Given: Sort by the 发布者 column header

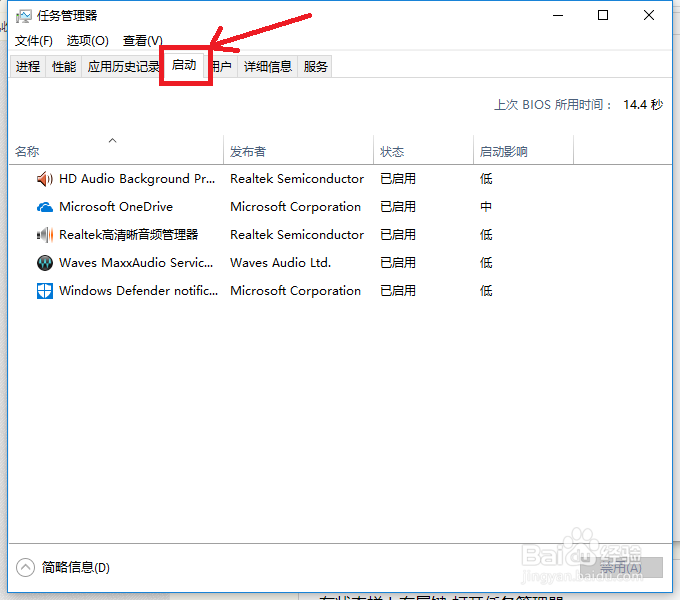Looking at the screenshot, I should [x=298, y=150].
